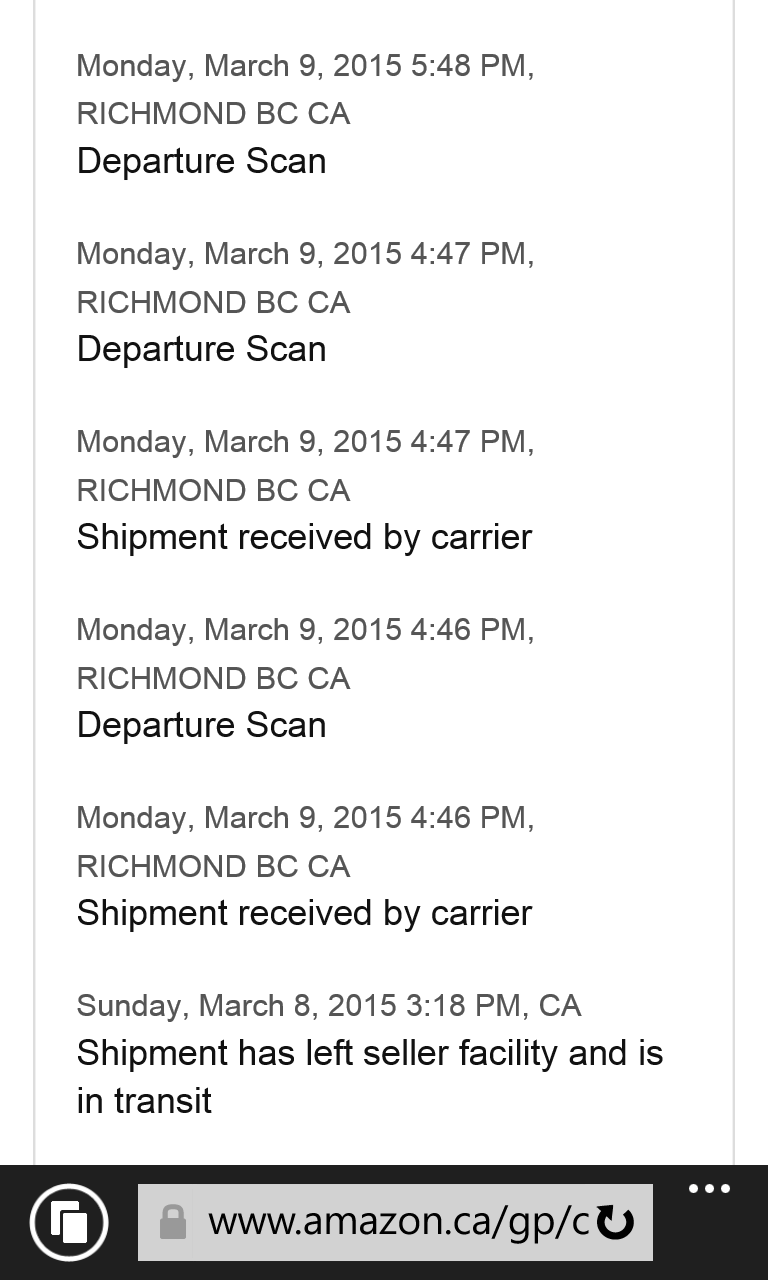
Task: Click RICHMOND BC CA above last Shipment received entry
Action: click(213, 866)
